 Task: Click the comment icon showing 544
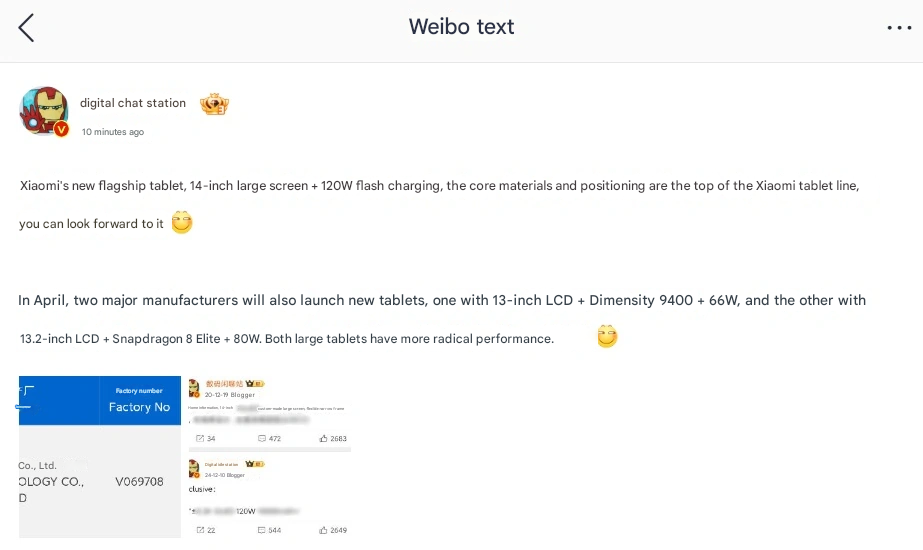click(x=262, y=530)
